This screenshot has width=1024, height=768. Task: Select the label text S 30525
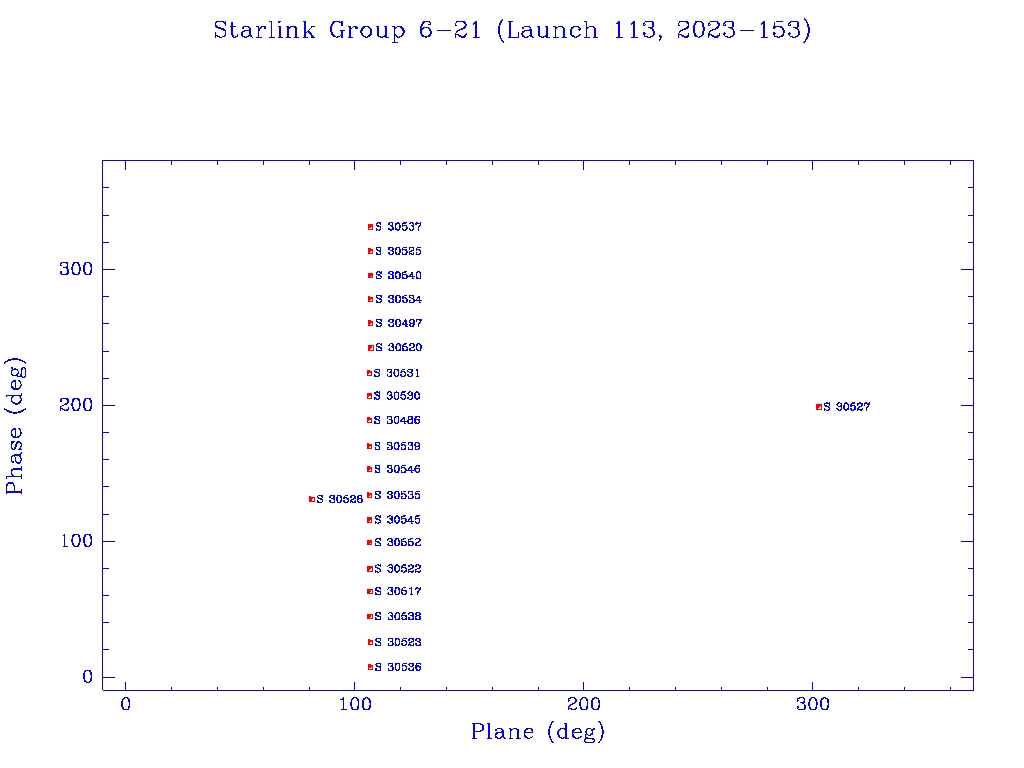pos(398,251)
